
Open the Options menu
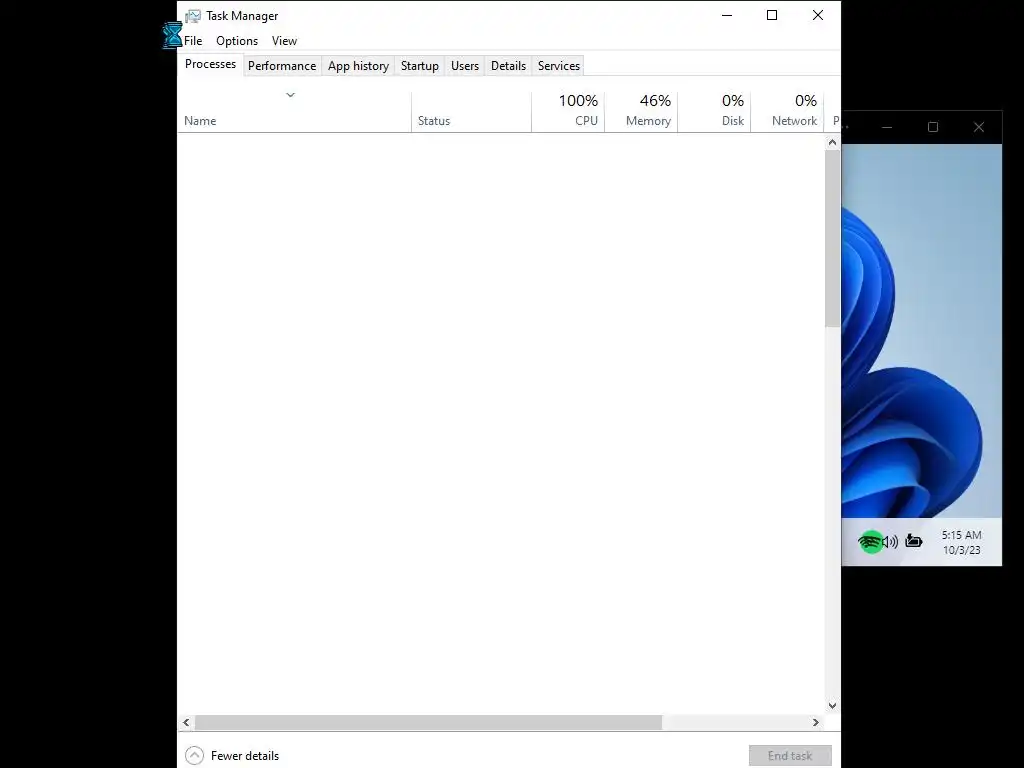pyautogui.click(x=237, y=40)
